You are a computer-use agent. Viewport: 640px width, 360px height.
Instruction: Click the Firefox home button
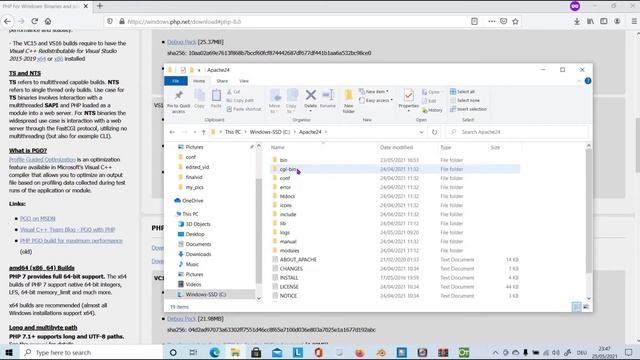[x=48, y=21]
